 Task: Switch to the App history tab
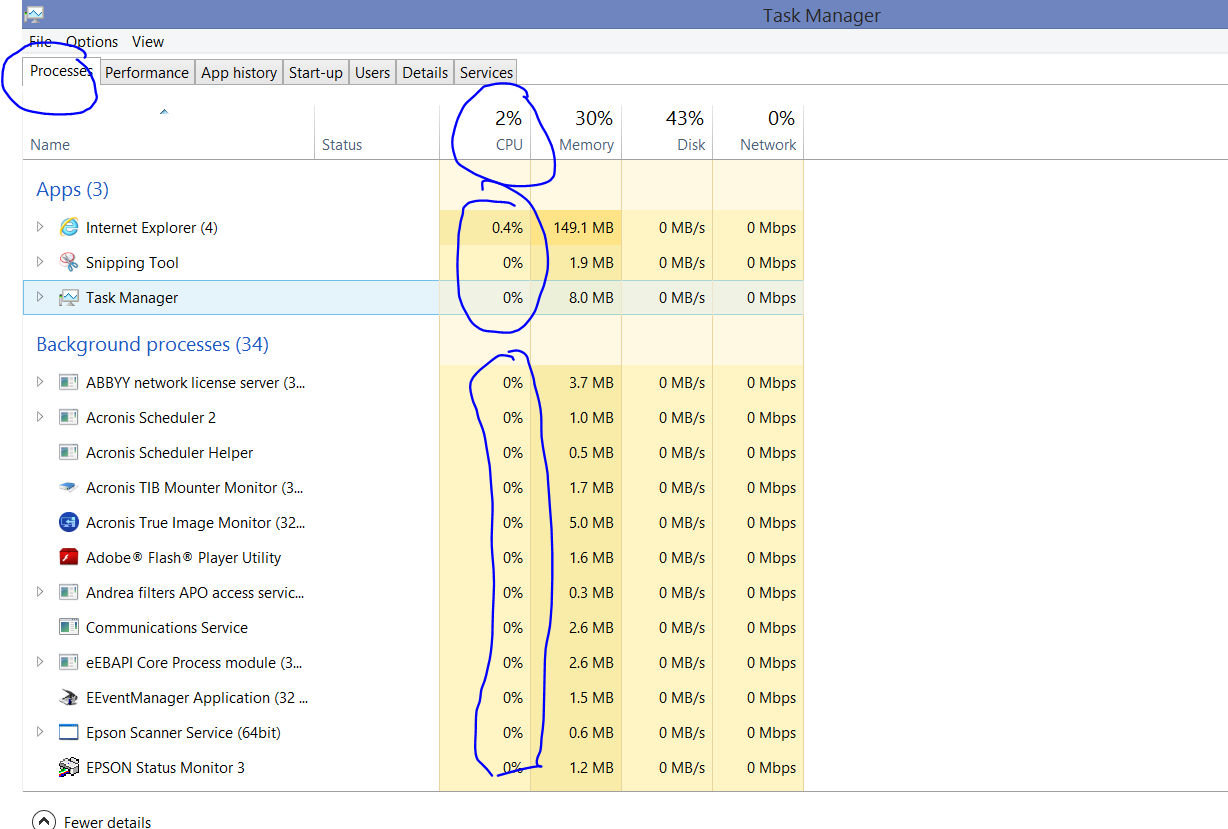click(x=239, y=72)
